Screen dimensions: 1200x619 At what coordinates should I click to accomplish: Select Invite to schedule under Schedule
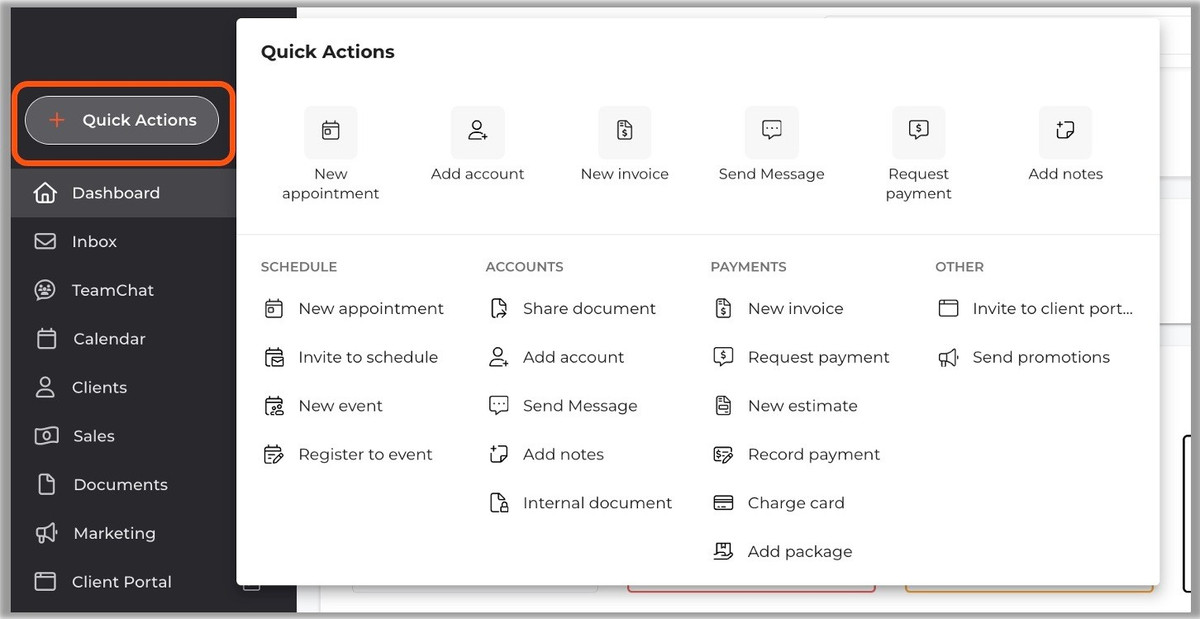367,357
